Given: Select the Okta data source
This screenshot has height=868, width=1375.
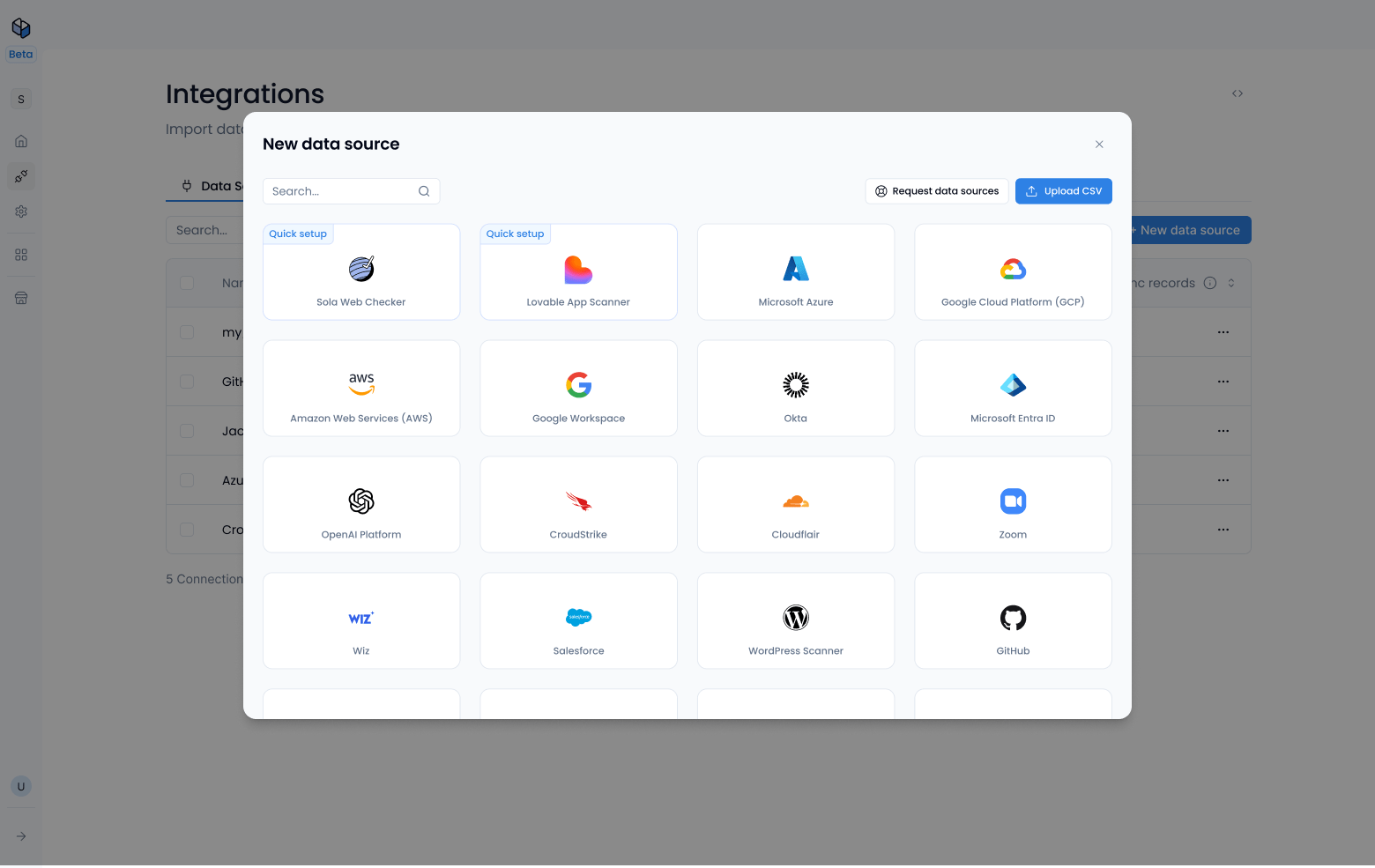Looking at the screenshot, I should point(796,388).
